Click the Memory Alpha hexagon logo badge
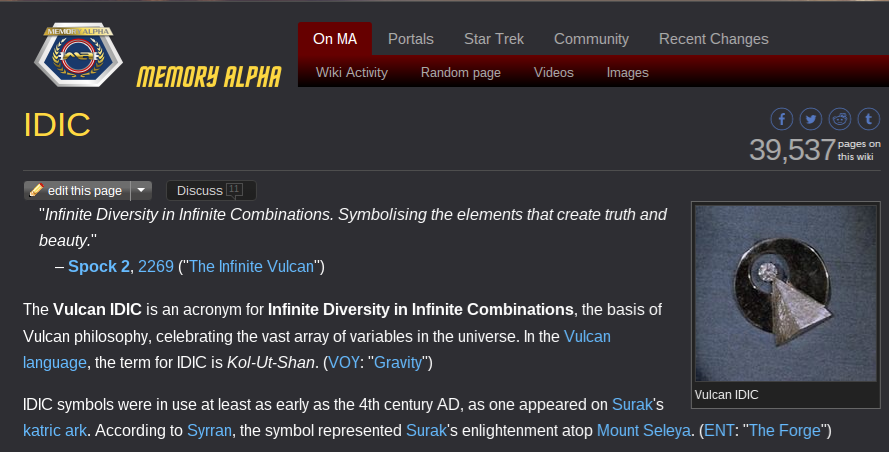Screen dimensions: 889x452 [78, 56]
